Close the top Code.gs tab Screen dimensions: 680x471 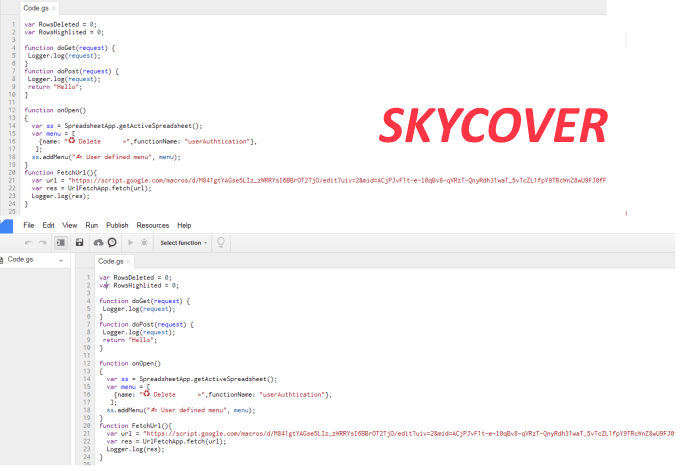[53, 8]
